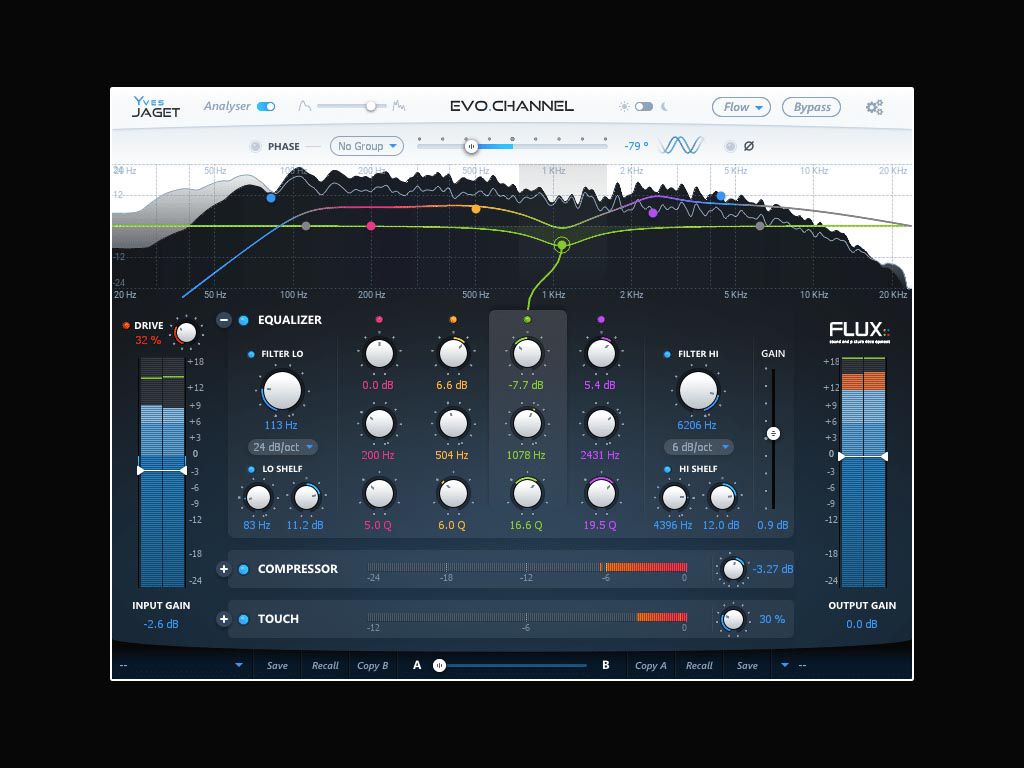
Task: Open the No Group dropdown
Action: [x=366, y=146]
